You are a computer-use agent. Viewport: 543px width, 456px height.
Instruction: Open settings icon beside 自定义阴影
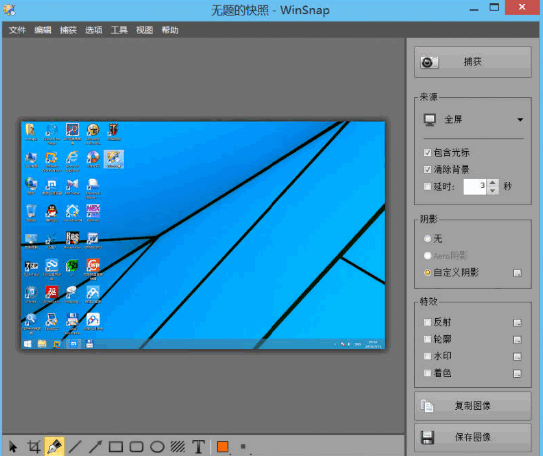pyautogui.click(x=517, y=273)
